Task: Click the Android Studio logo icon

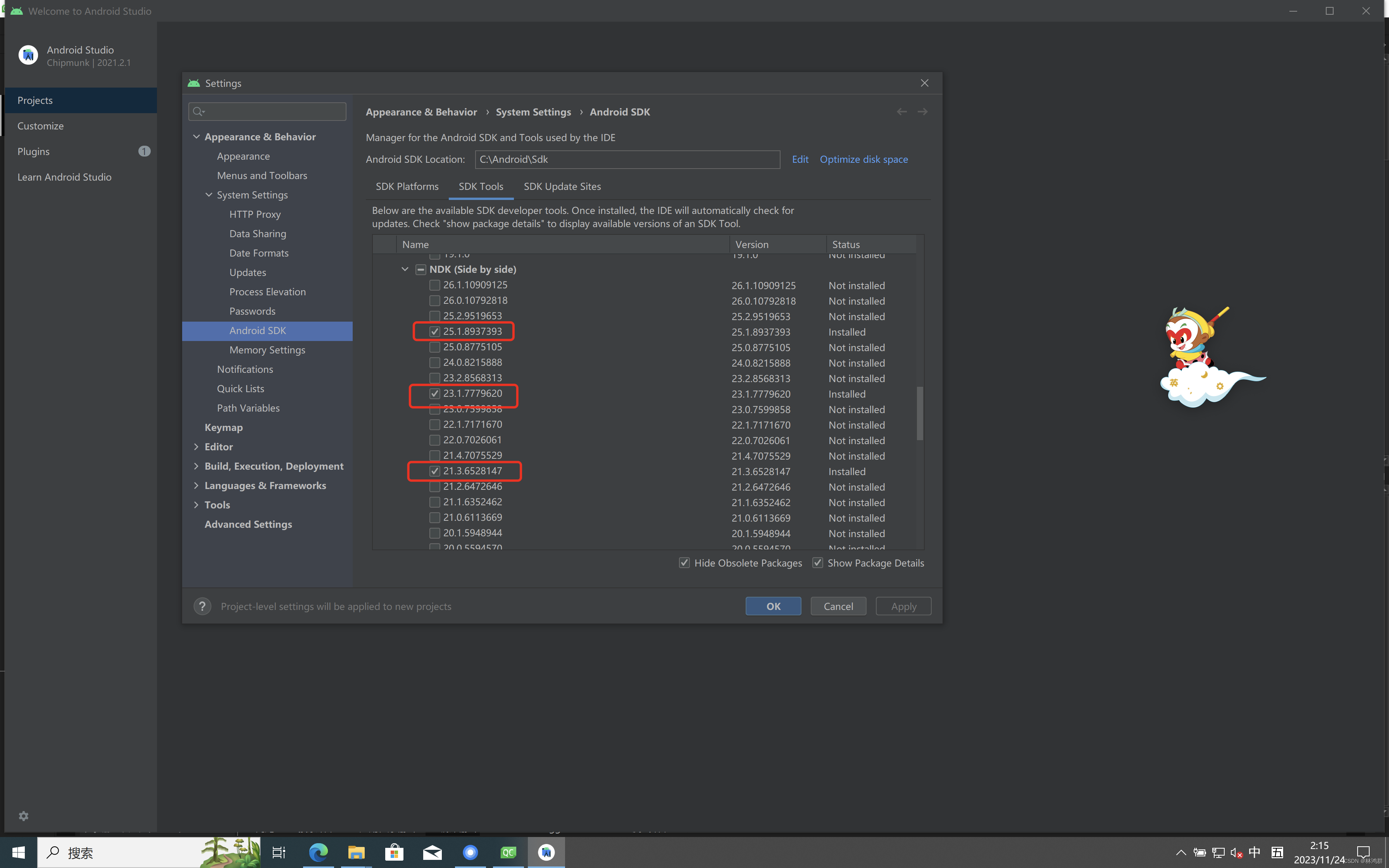Action: click(x=28, y=55)
